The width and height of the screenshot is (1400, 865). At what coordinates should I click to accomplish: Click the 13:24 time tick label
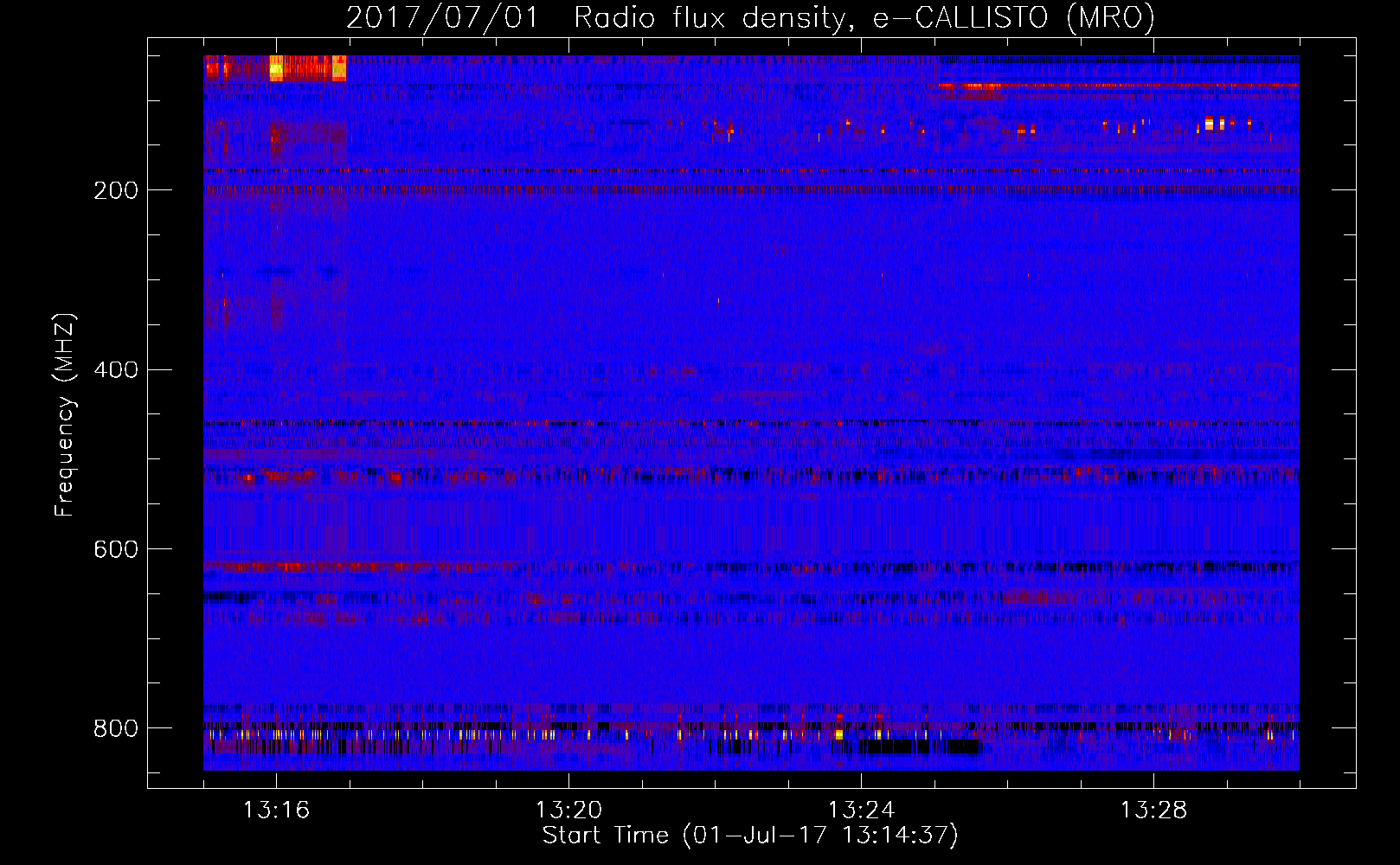[x=861, y=810]
